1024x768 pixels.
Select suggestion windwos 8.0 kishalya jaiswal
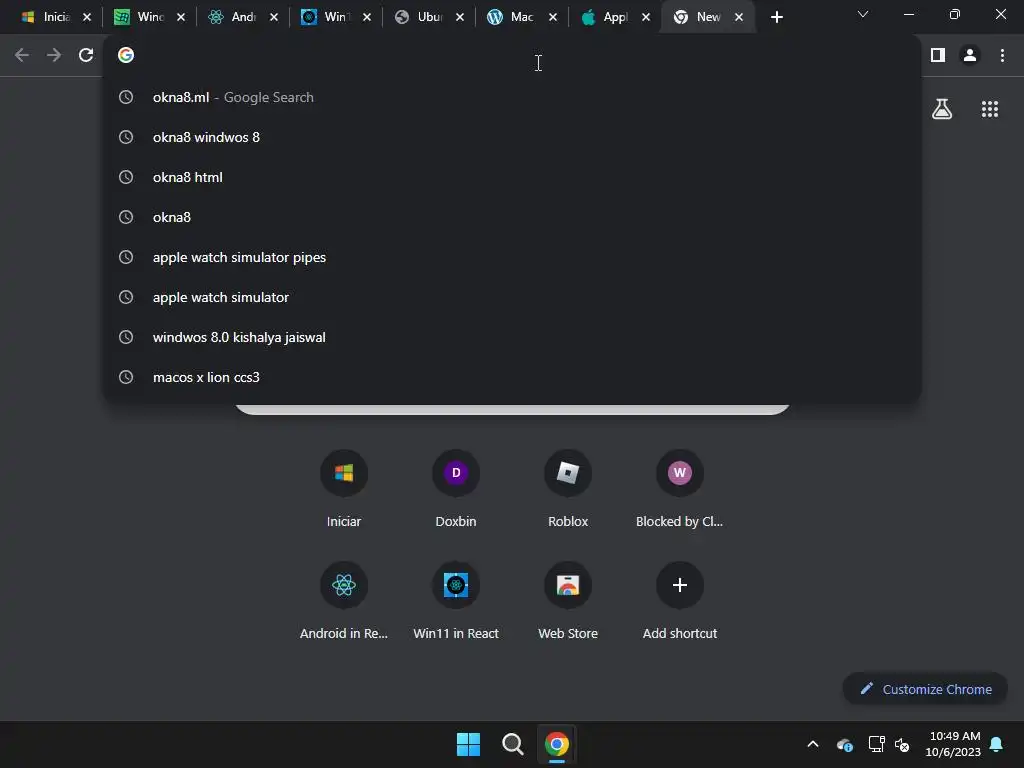coord(512,337)
